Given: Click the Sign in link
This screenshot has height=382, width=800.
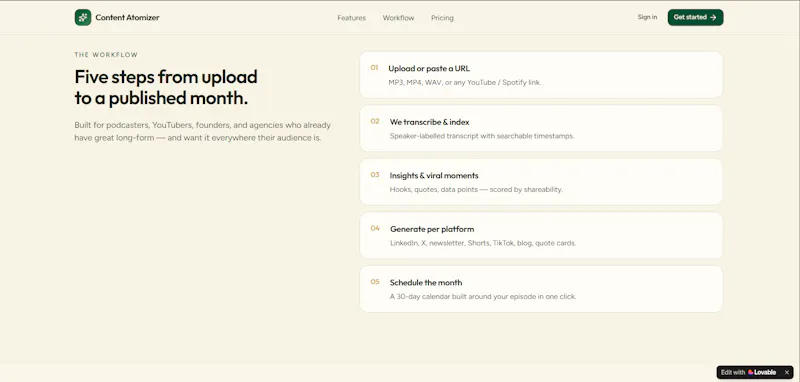Looking at the screenshot, I should point(647,17).
